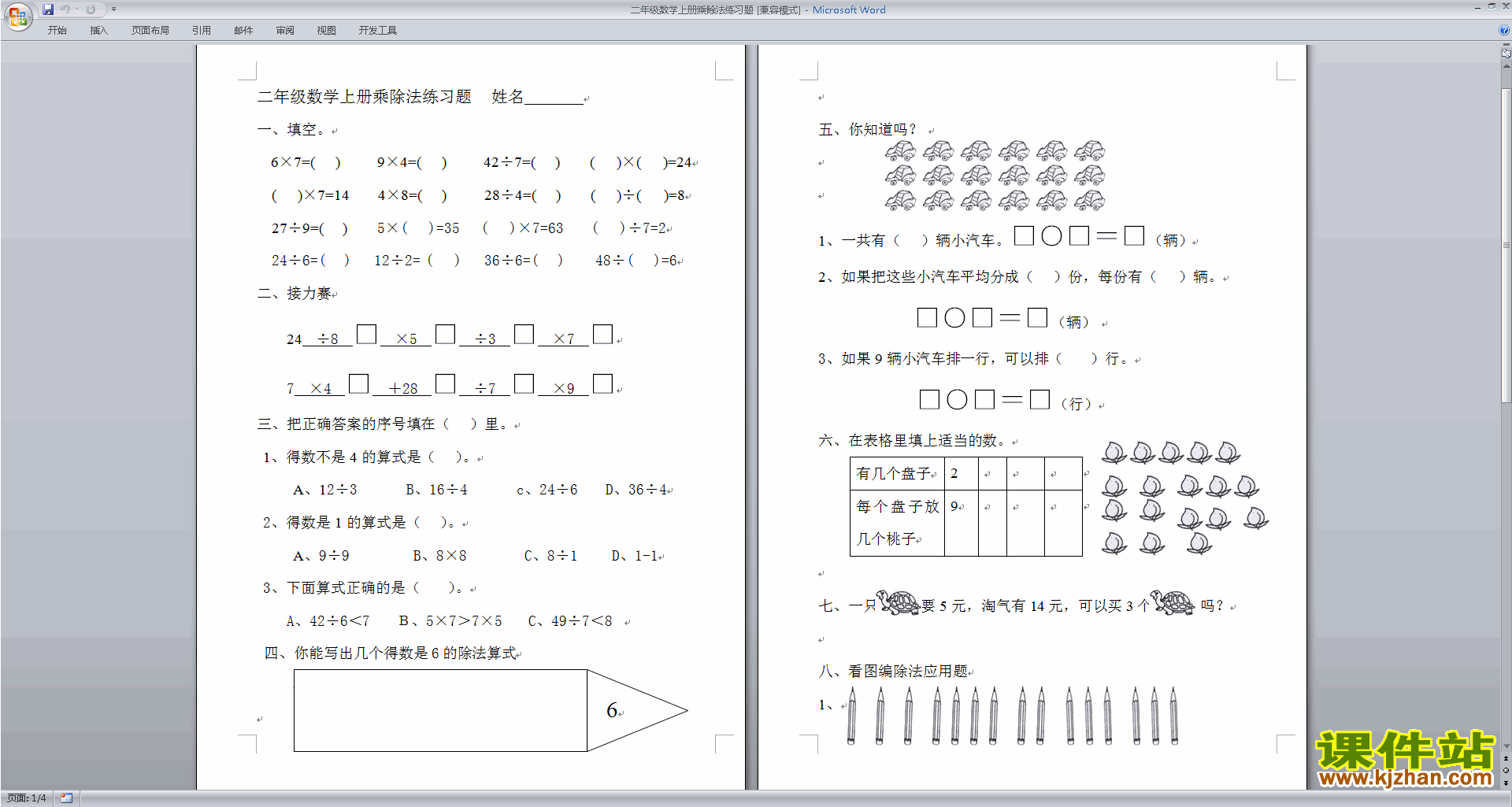This screenshot has width=1512, height=807.
Task: Click the heading 五、你知道吗?
Action: (868, 130)
